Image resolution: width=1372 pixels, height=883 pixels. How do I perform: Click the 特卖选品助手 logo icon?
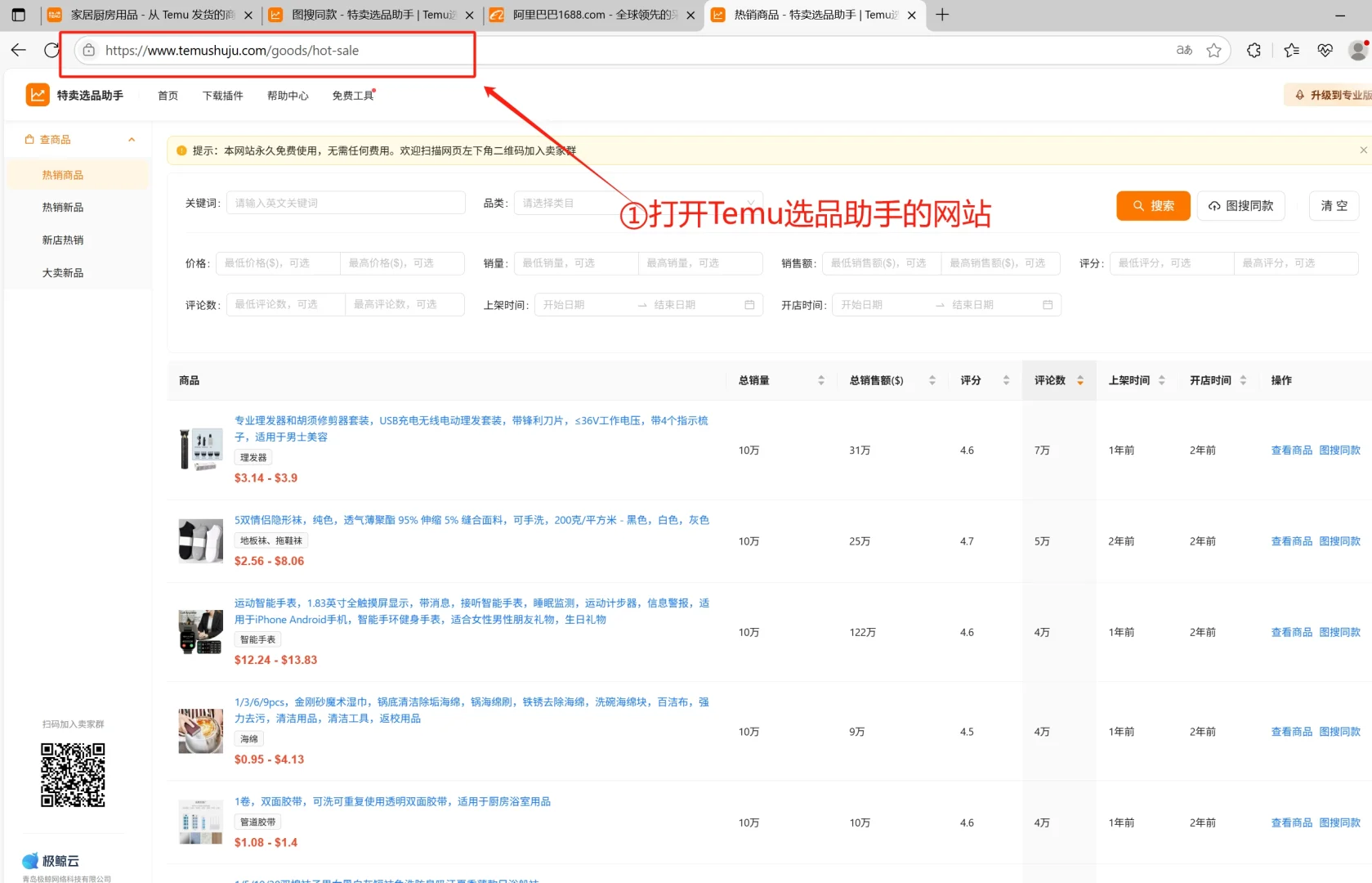point(37,94)
